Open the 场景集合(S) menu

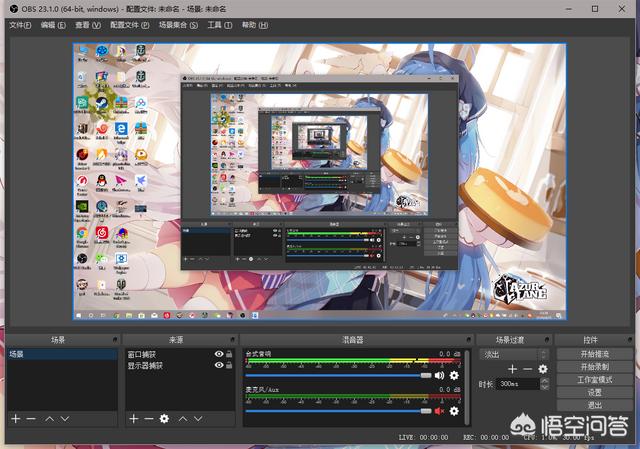[x=178, y=25]
